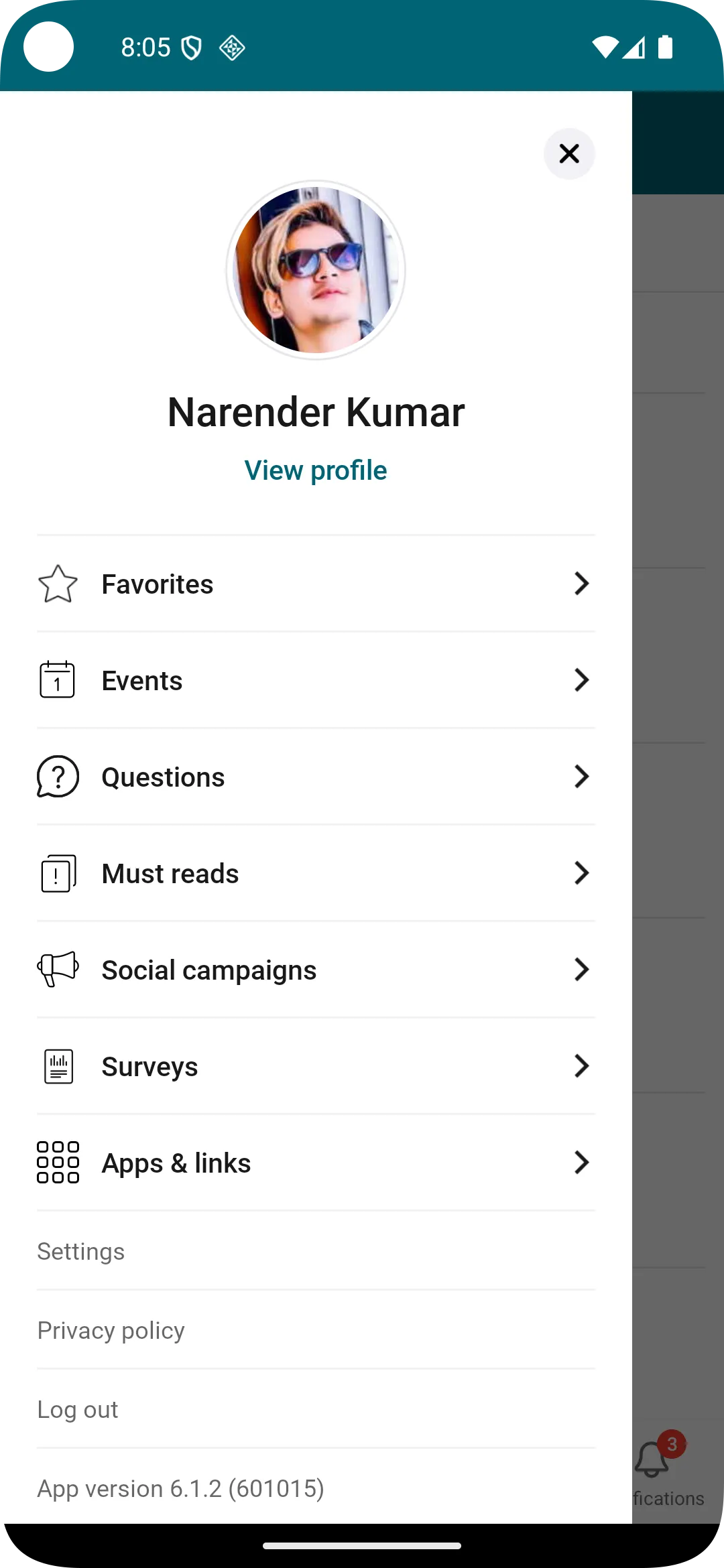Tap the Apps & links grid icon

tap(58, 1163)
